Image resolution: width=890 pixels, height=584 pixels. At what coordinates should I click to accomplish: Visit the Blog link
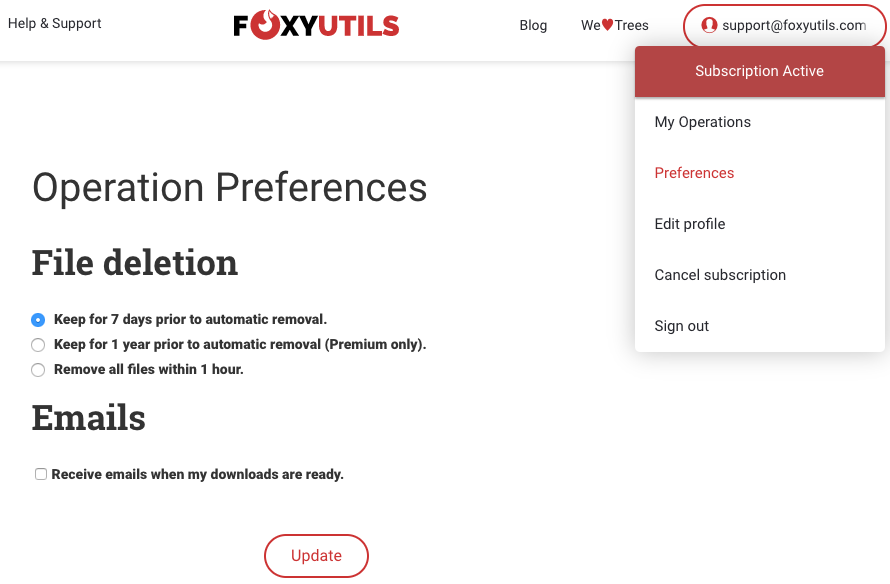click(x=533, y=26)
